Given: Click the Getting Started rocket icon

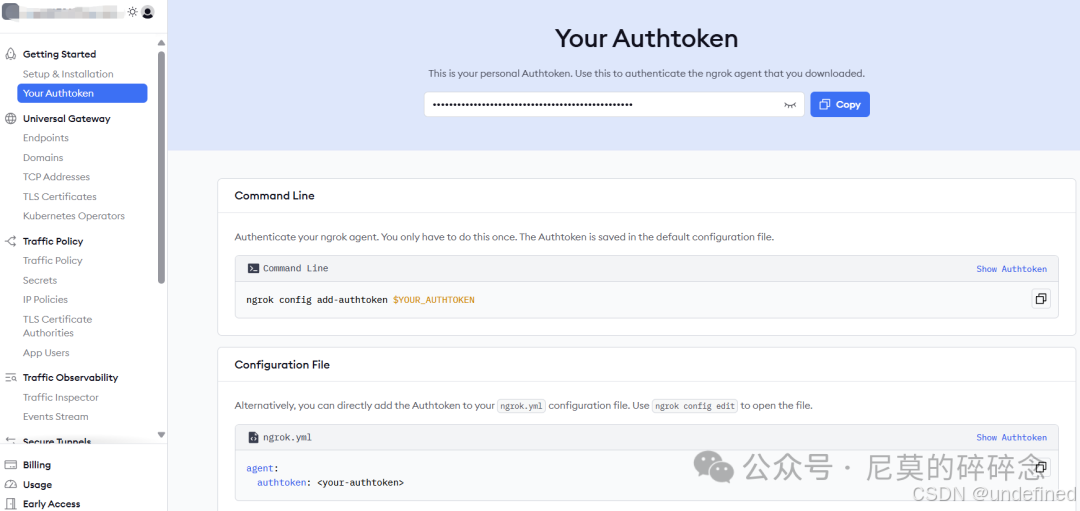Looking at the screenshot, I should coord(10,54).
